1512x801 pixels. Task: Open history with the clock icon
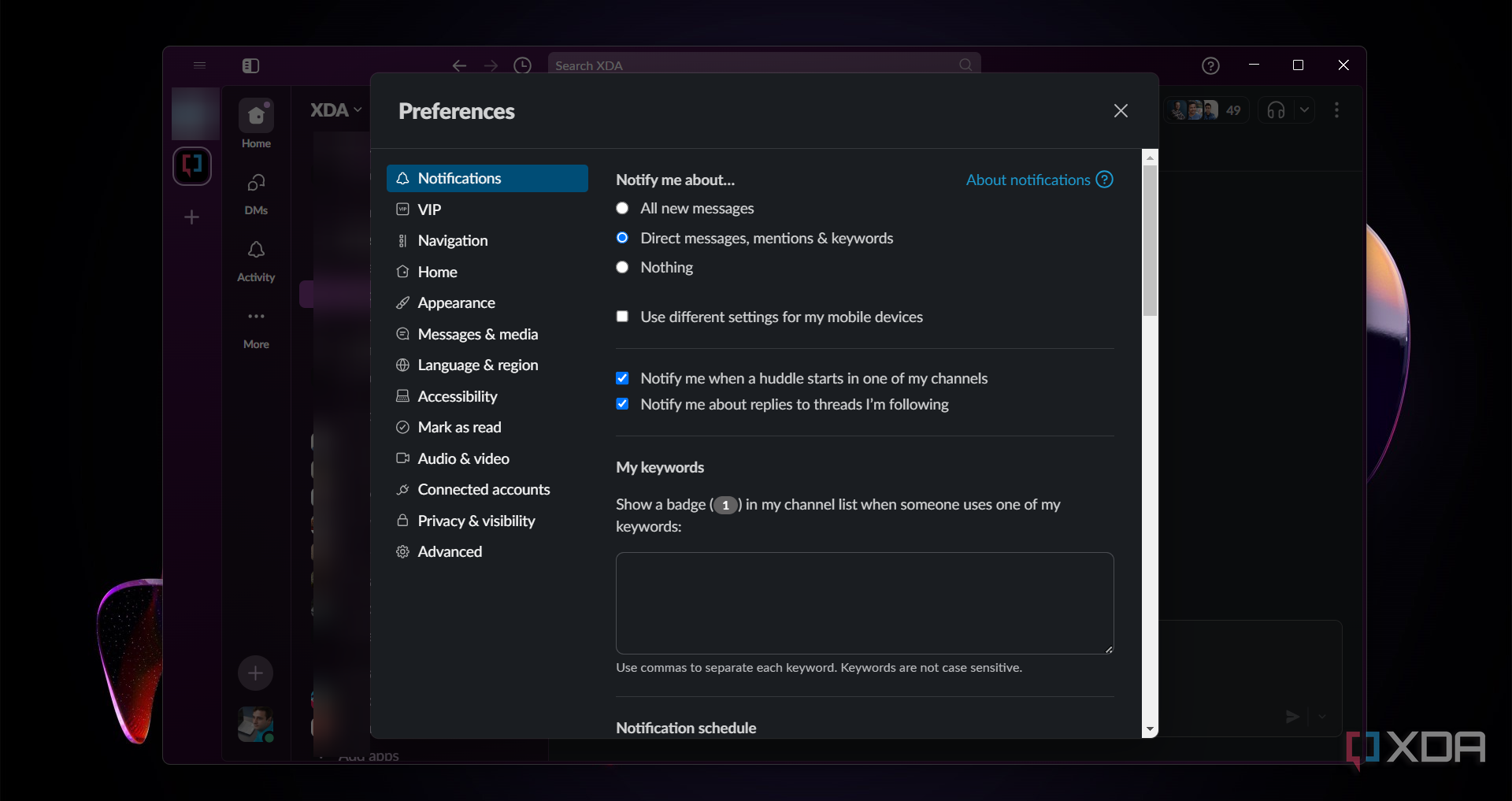pos(522,65)
